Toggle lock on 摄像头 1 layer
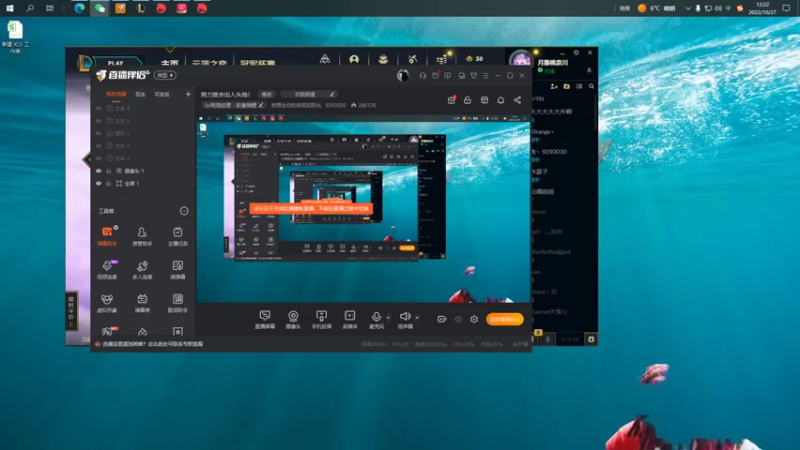 [109, 171]
